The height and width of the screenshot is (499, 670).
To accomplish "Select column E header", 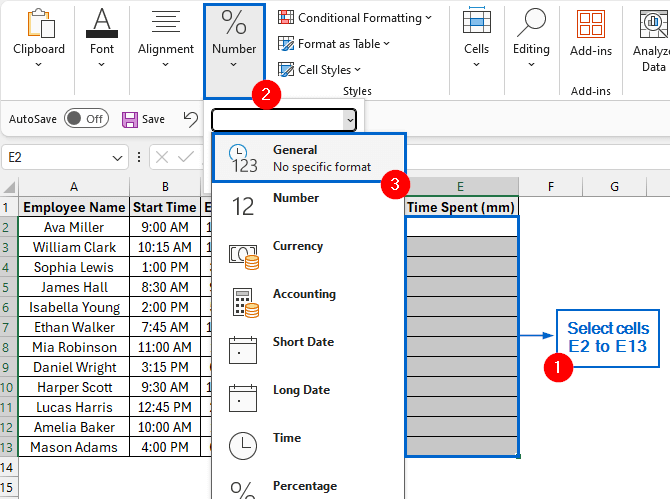I will pos(461,187).
